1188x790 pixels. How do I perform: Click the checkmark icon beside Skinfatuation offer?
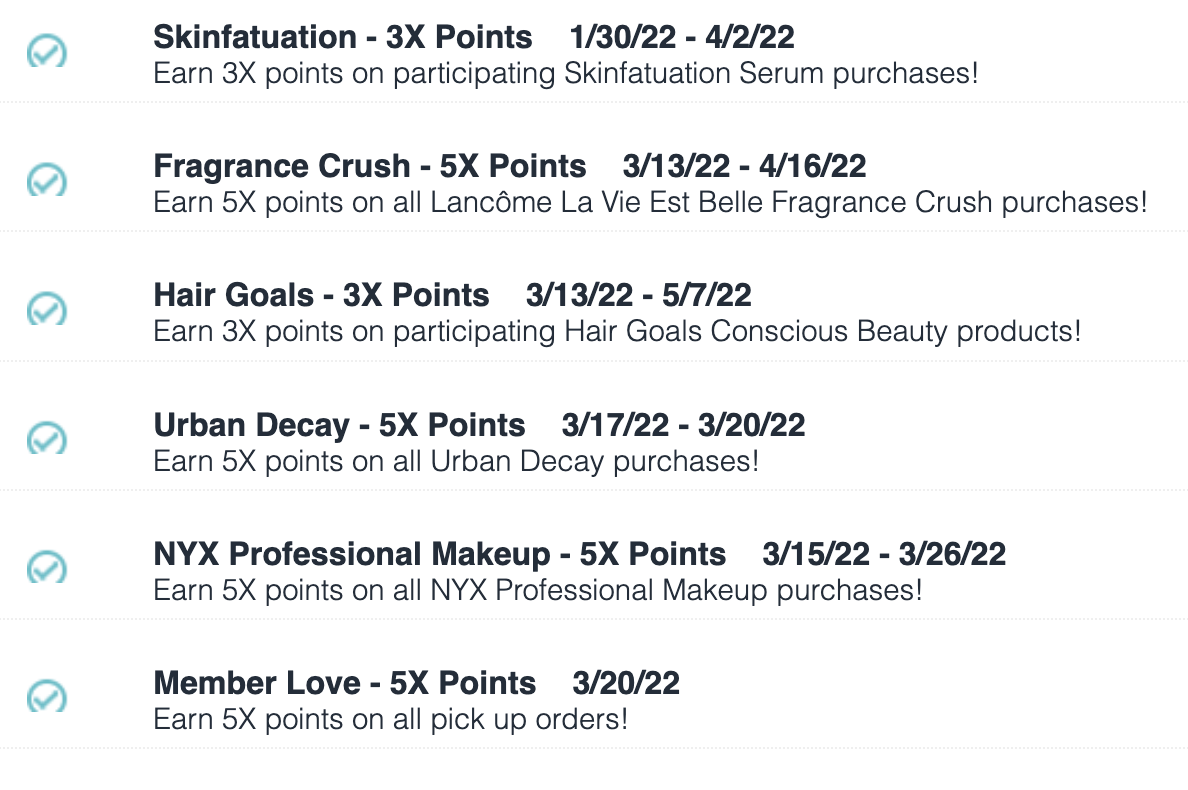[x=47, y=52]
